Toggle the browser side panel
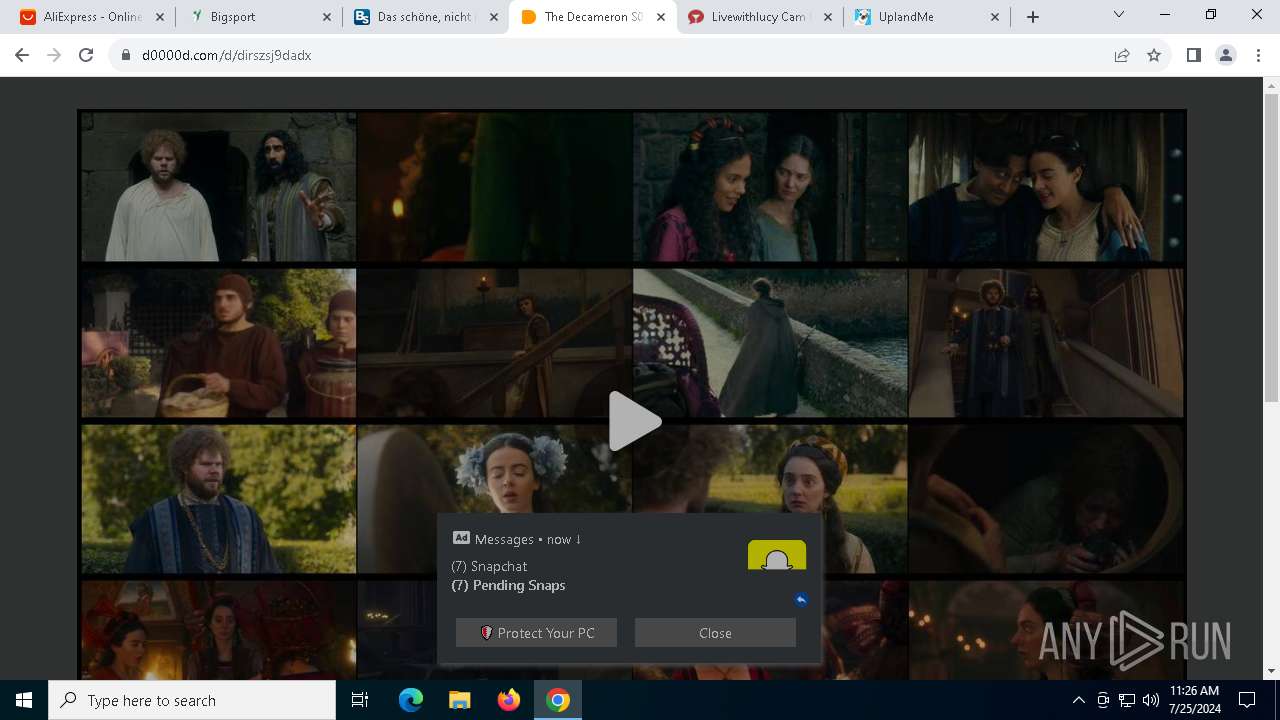1280x720 pixels. coord(1193,56)
